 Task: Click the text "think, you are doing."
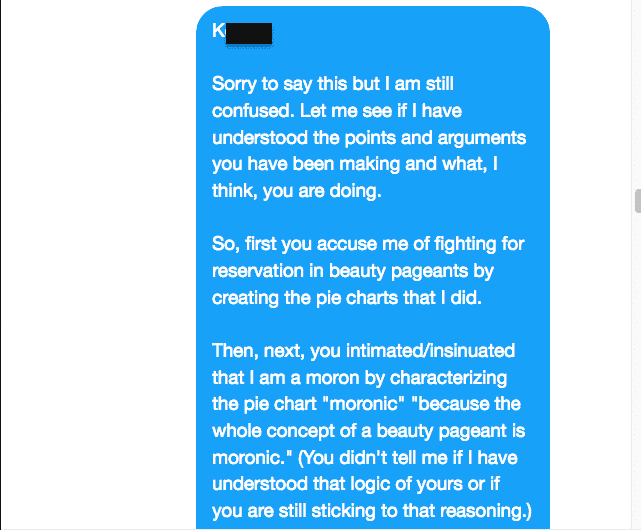[297, 191]
